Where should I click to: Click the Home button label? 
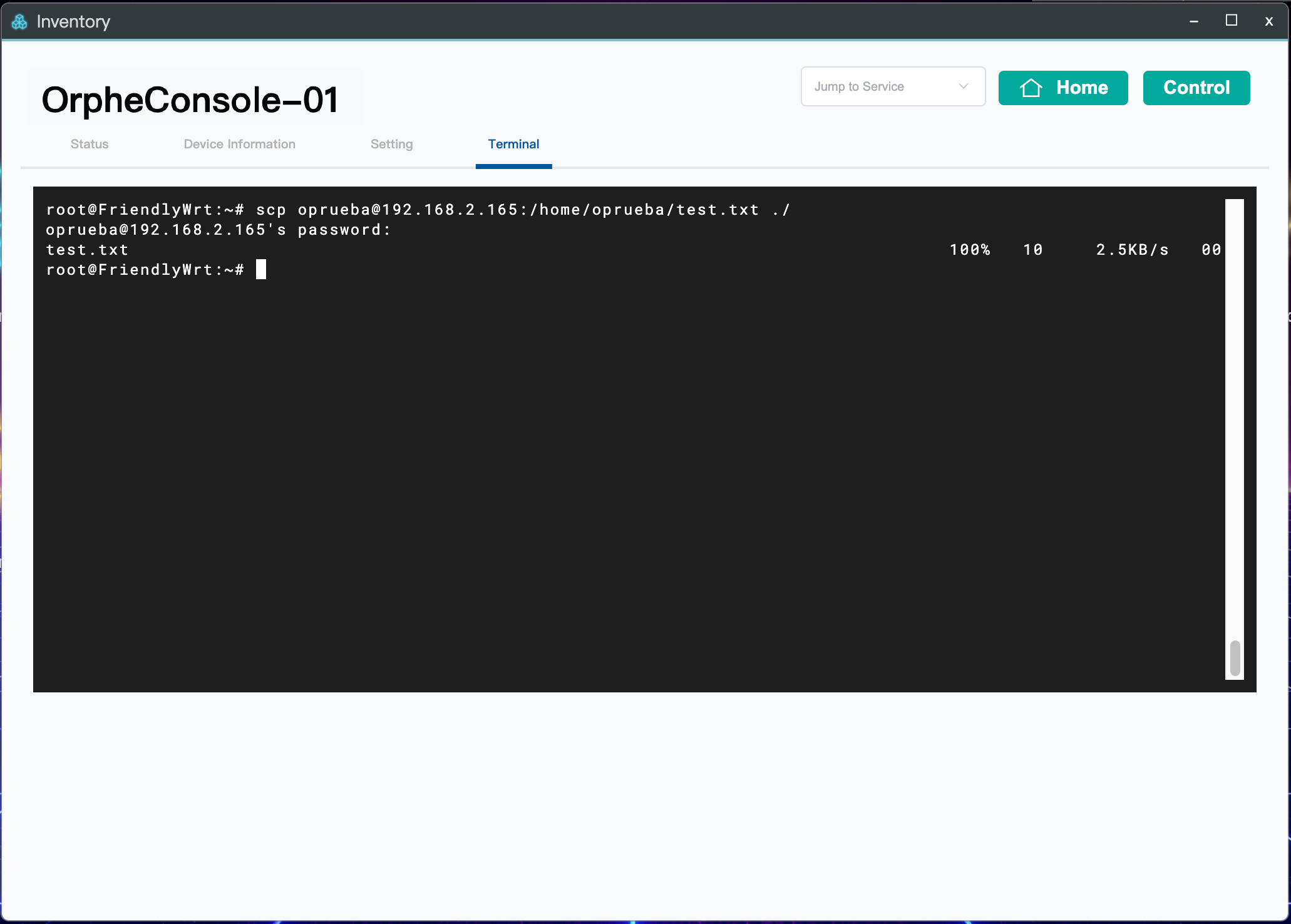point(1082,88)
